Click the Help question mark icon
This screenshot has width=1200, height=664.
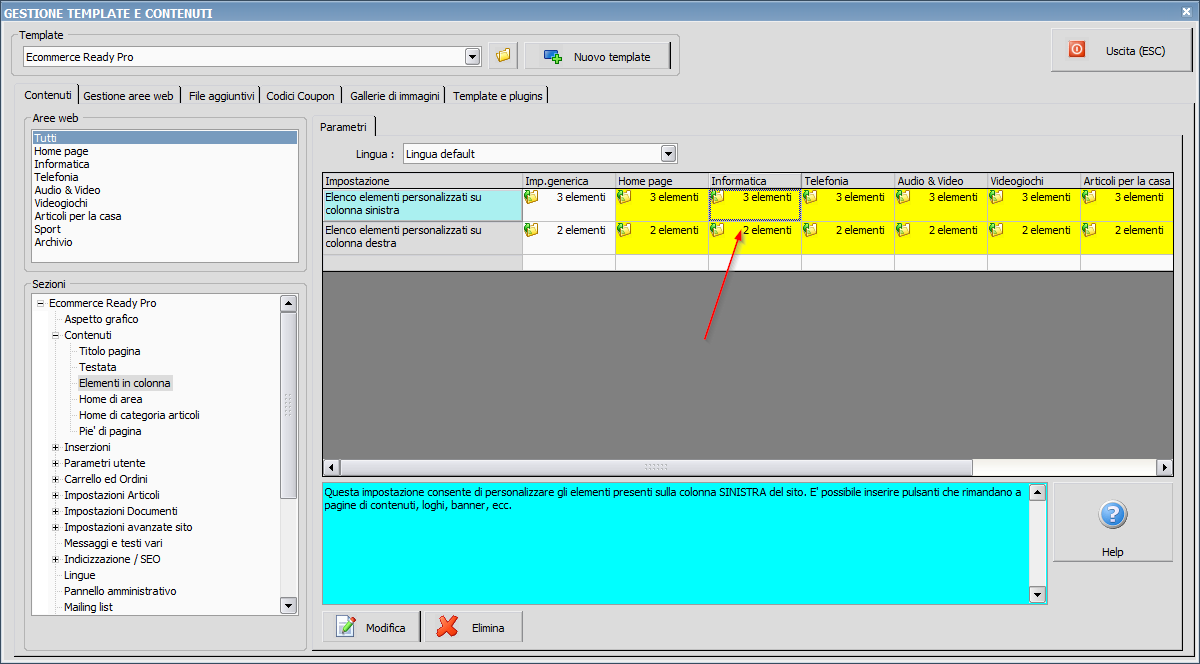coord(1113,515)
